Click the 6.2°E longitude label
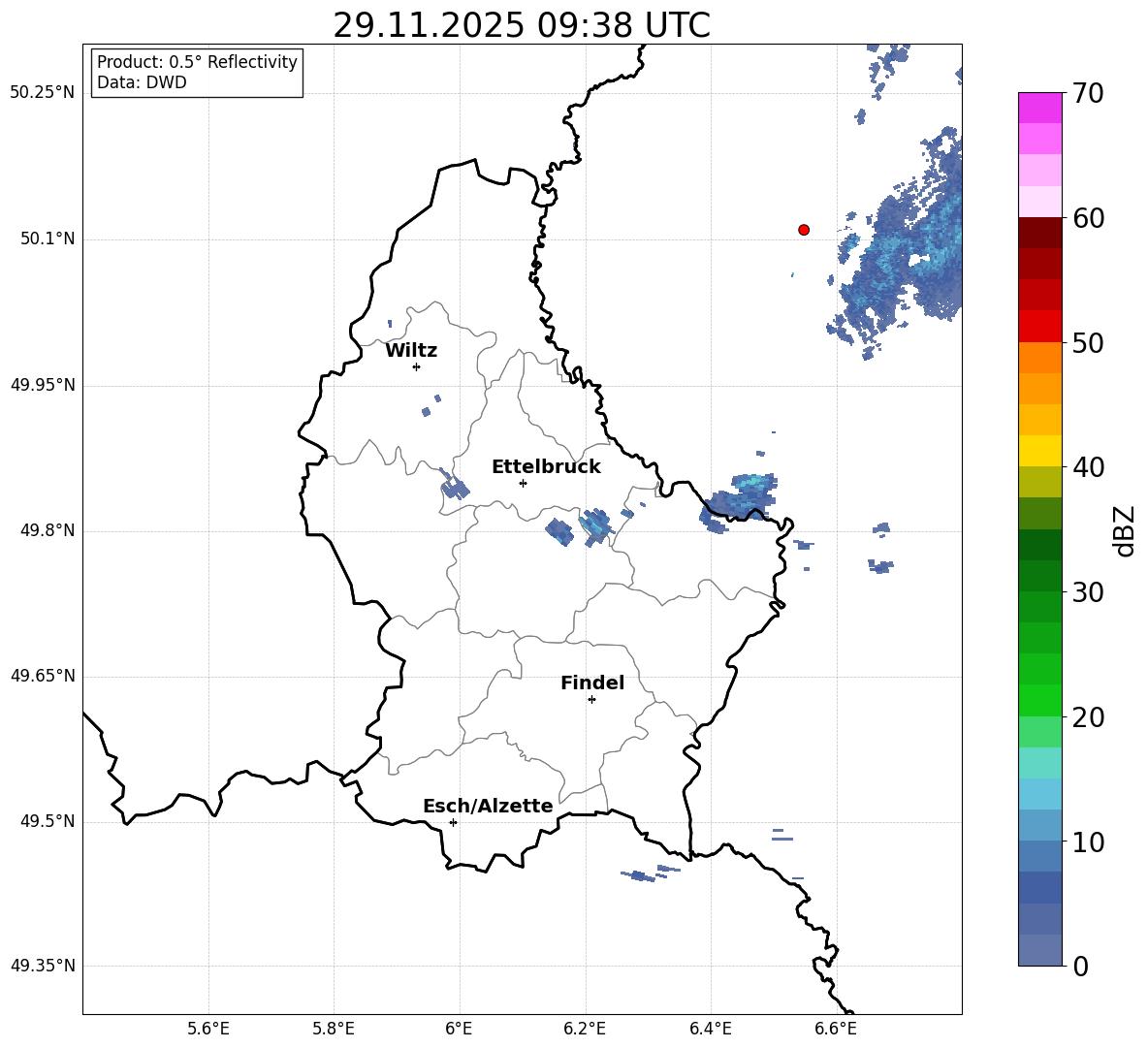Viewport: 1148px width, 1048px height. point(585,1029)
